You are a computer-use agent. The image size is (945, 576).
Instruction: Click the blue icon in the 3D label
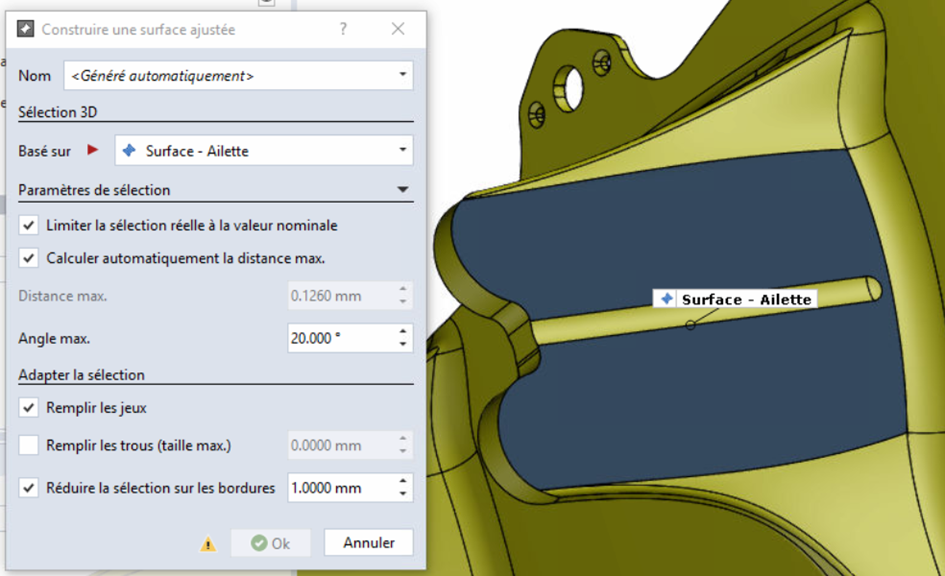click(x=667, y=299)
